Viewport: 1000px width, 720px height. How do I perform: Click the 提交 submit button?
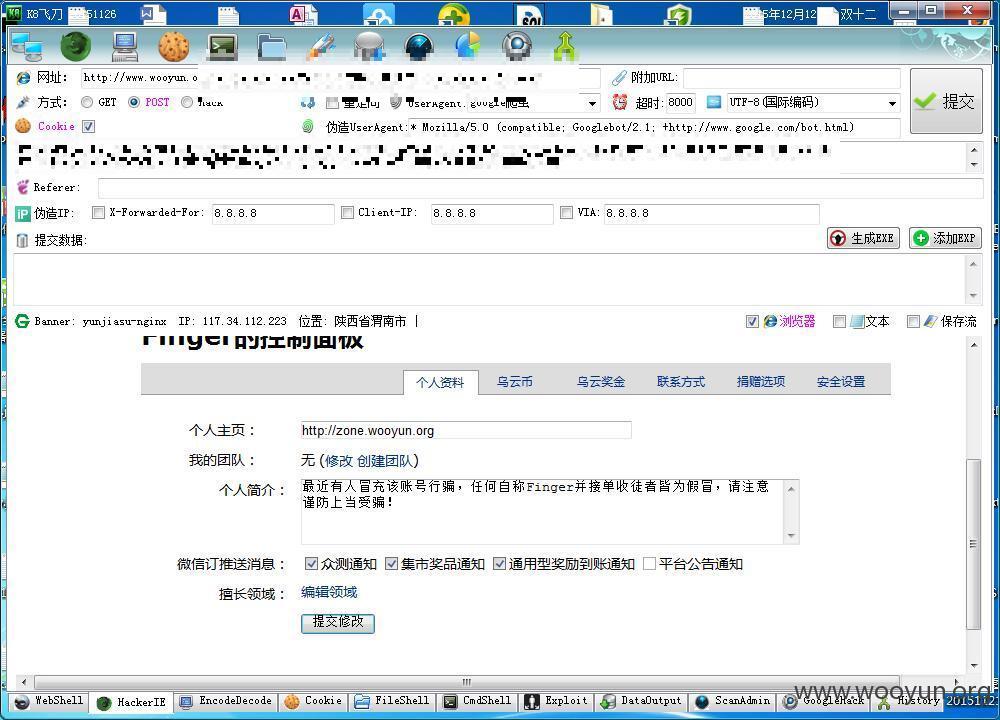946,101
